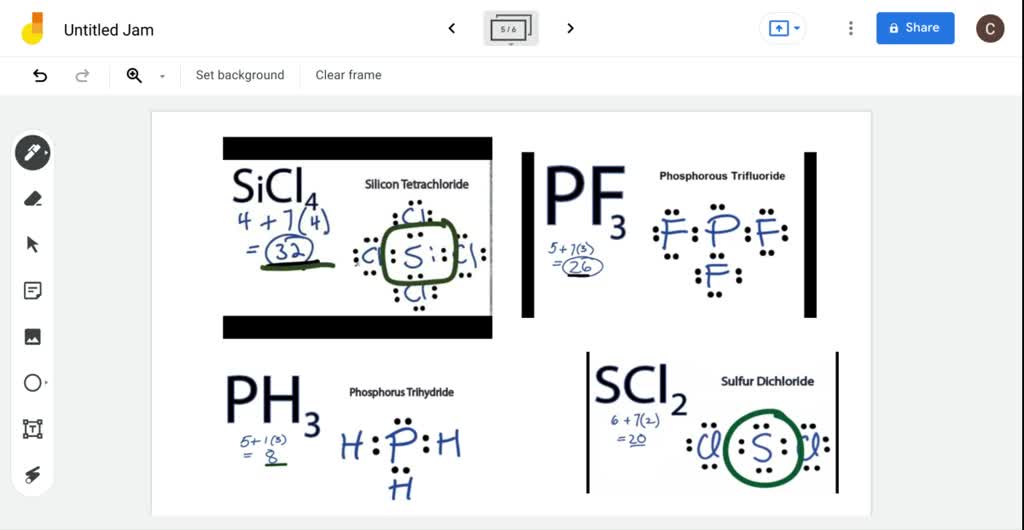Expand the frame bar thumbnail 5/6
Viewport: 1024px width, 530px height.
click(511, 29)
